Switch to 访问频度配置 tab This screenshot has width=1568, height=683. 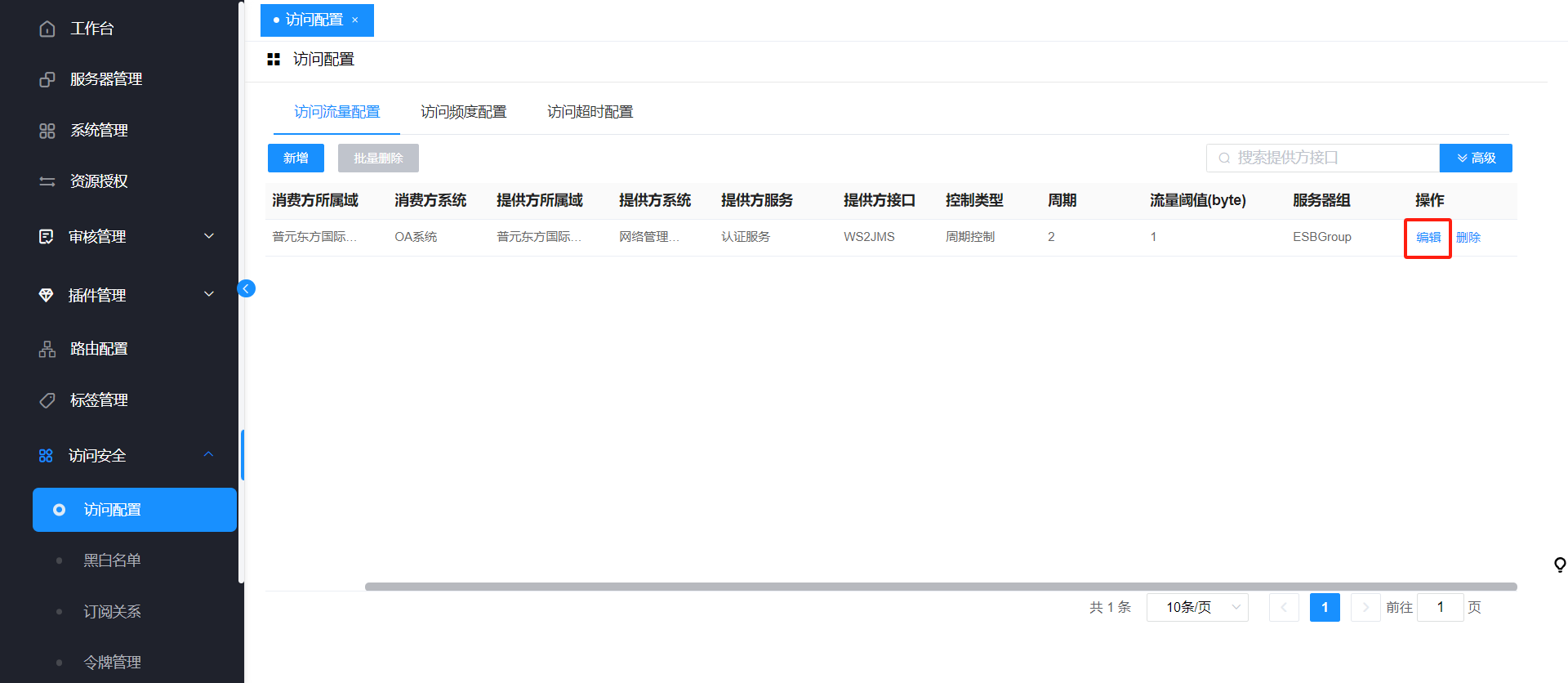[463, 112]
